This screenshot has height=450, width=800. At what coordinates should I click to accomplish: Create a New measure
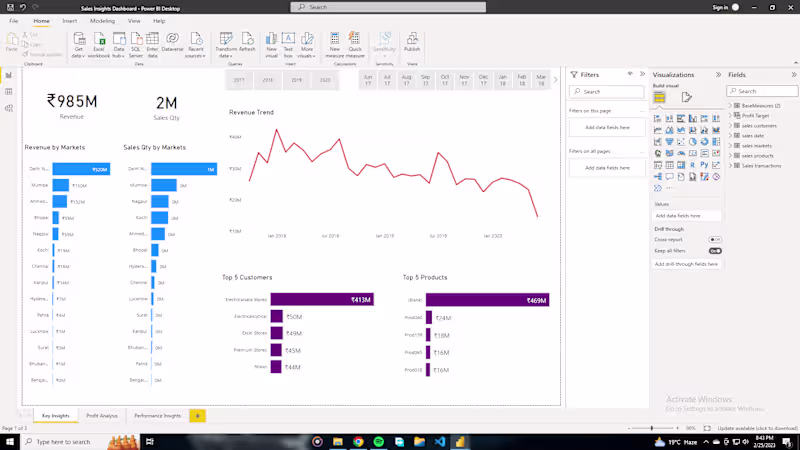(335, 45)
